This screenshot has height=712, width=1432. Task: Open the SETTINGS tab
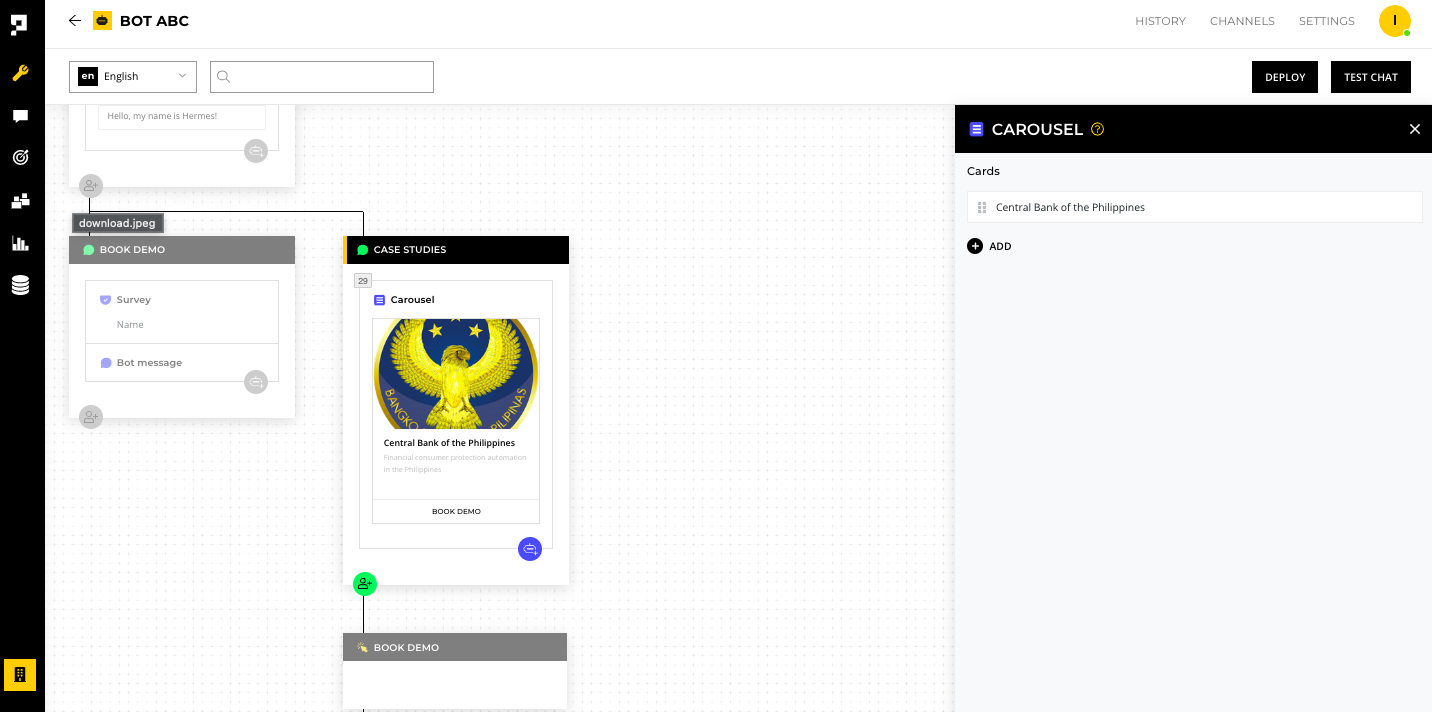click(1327, 21)
